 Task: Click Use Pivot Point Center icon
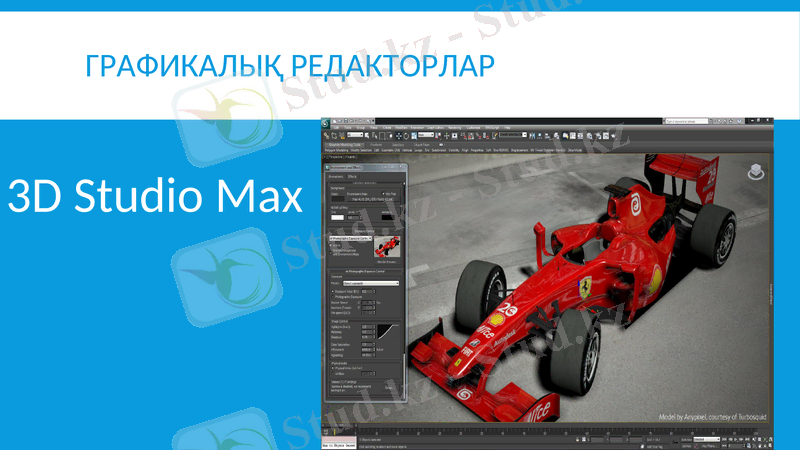pyautogui.click(x=438, y=136)
